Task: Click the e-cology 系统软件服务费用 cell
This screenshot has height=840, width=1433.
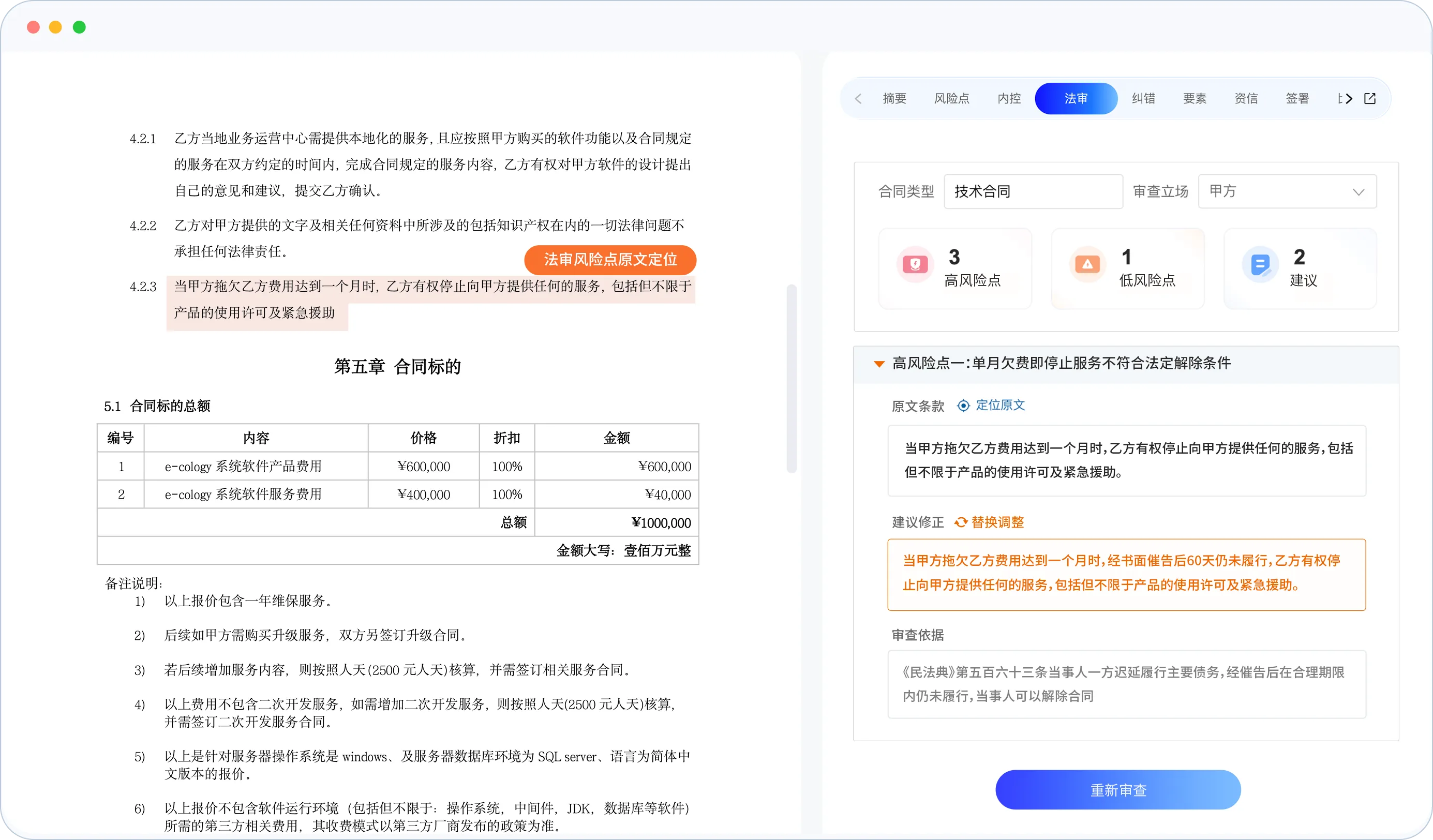Action: coord(256,494)
